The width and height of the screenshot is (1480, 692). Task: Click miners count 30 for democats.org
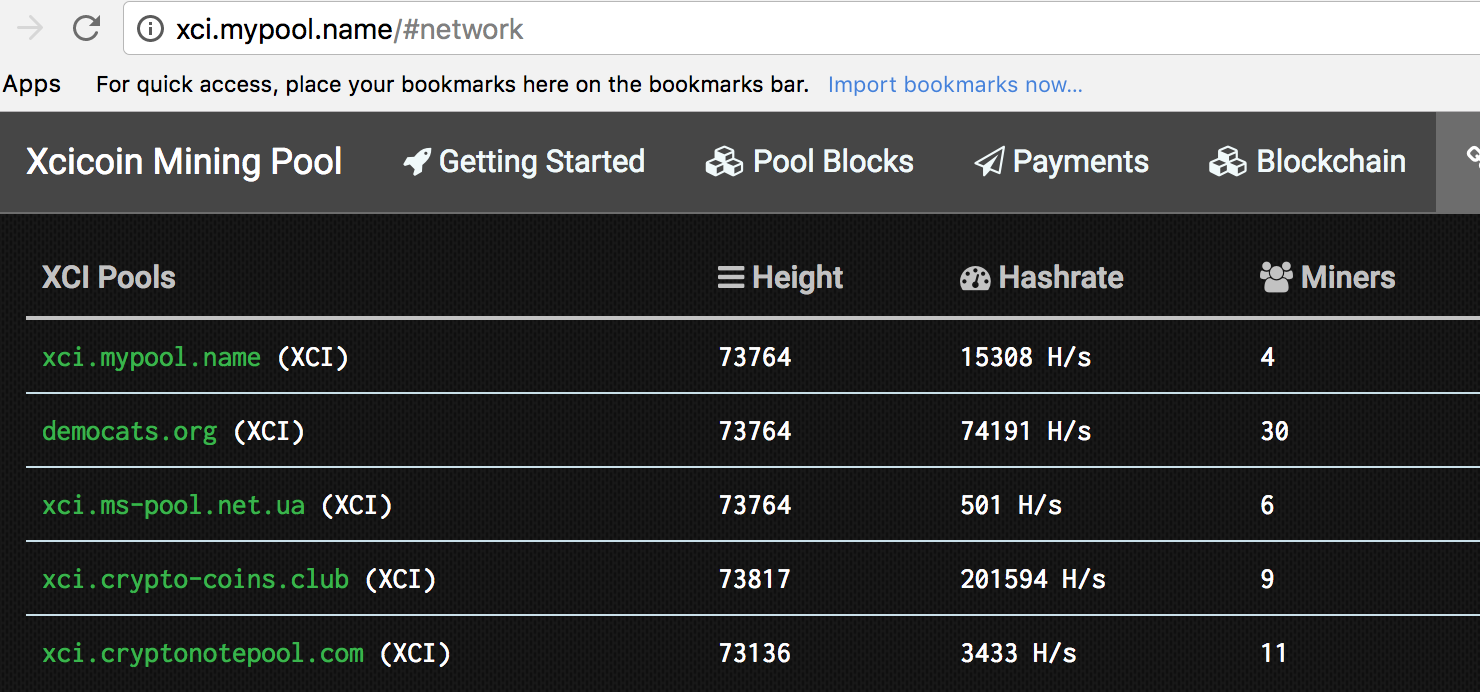coord(1275,431)
